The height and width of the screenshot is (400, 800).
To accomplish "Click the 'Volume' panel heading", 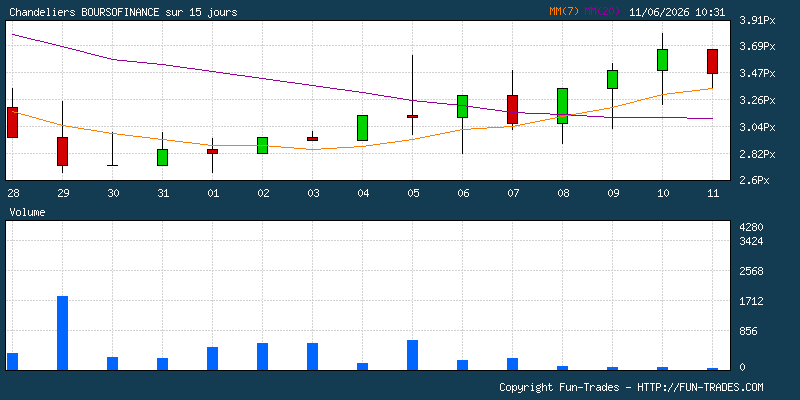I will pos(27,212).
